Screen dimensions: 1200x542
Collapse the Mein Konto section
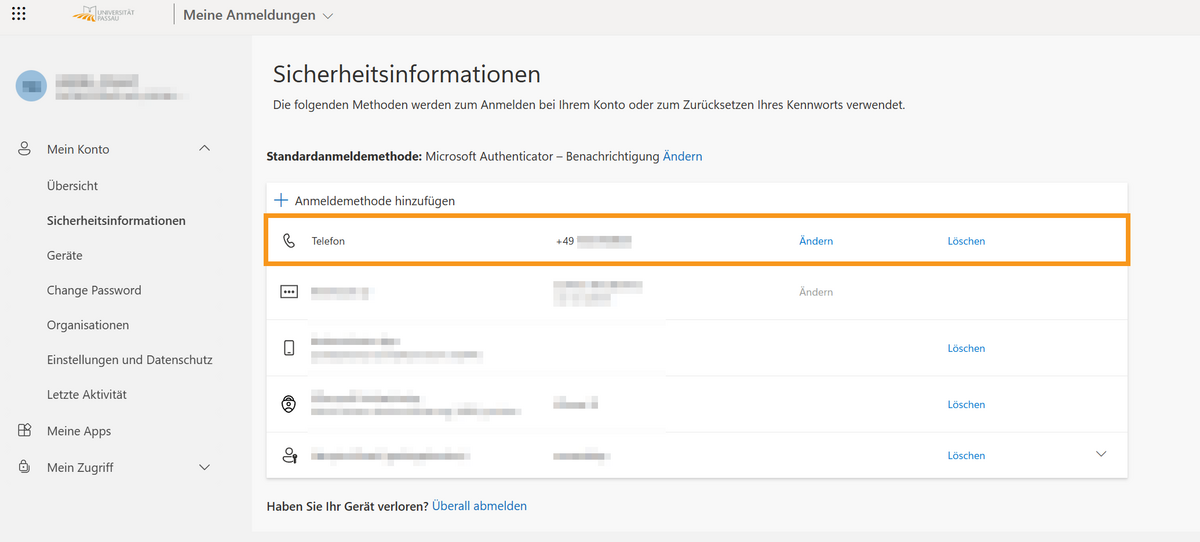click(205, 149)
